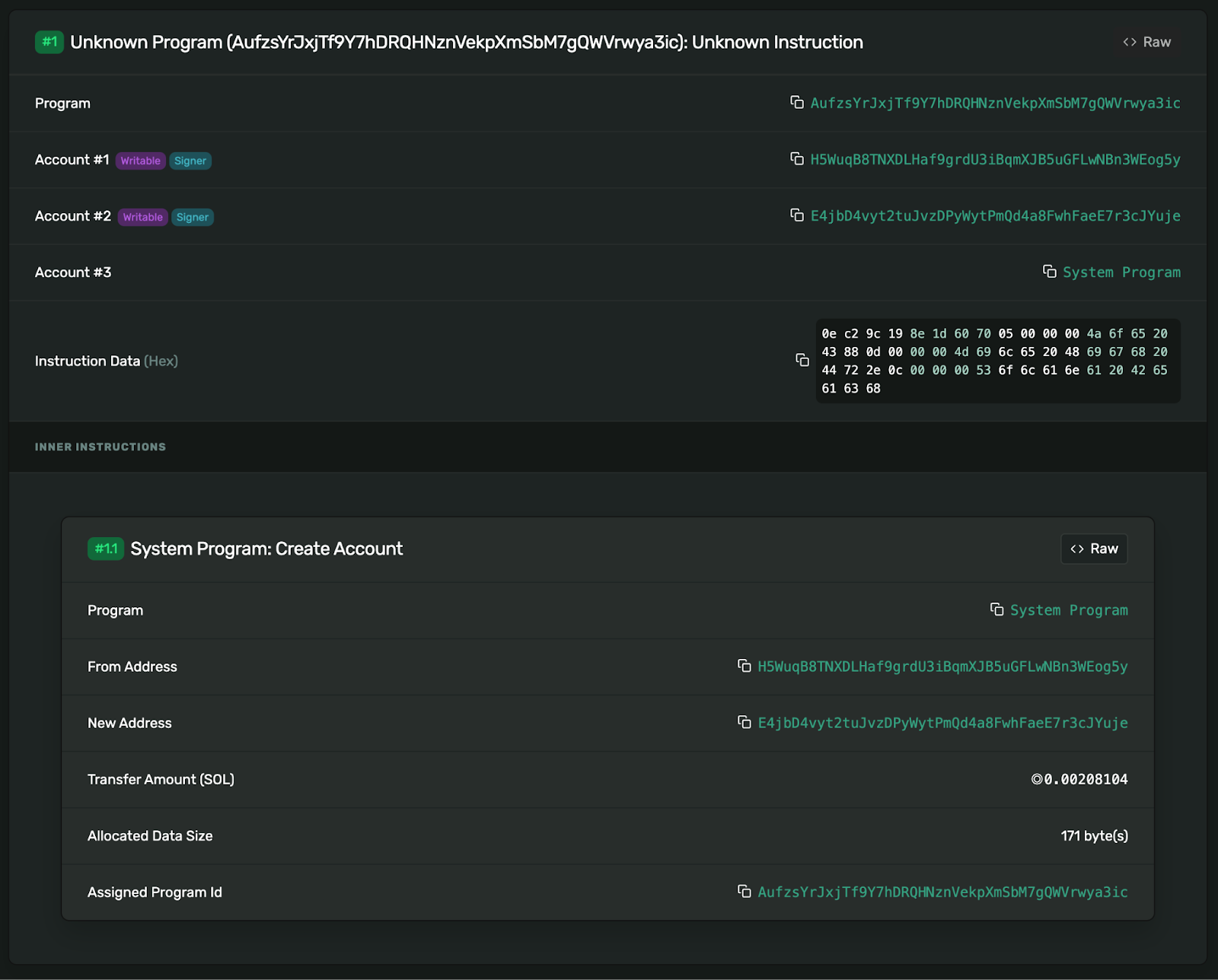Click the 'Allocated Data Size' label
1218x980 pixels.
point(150,835)
